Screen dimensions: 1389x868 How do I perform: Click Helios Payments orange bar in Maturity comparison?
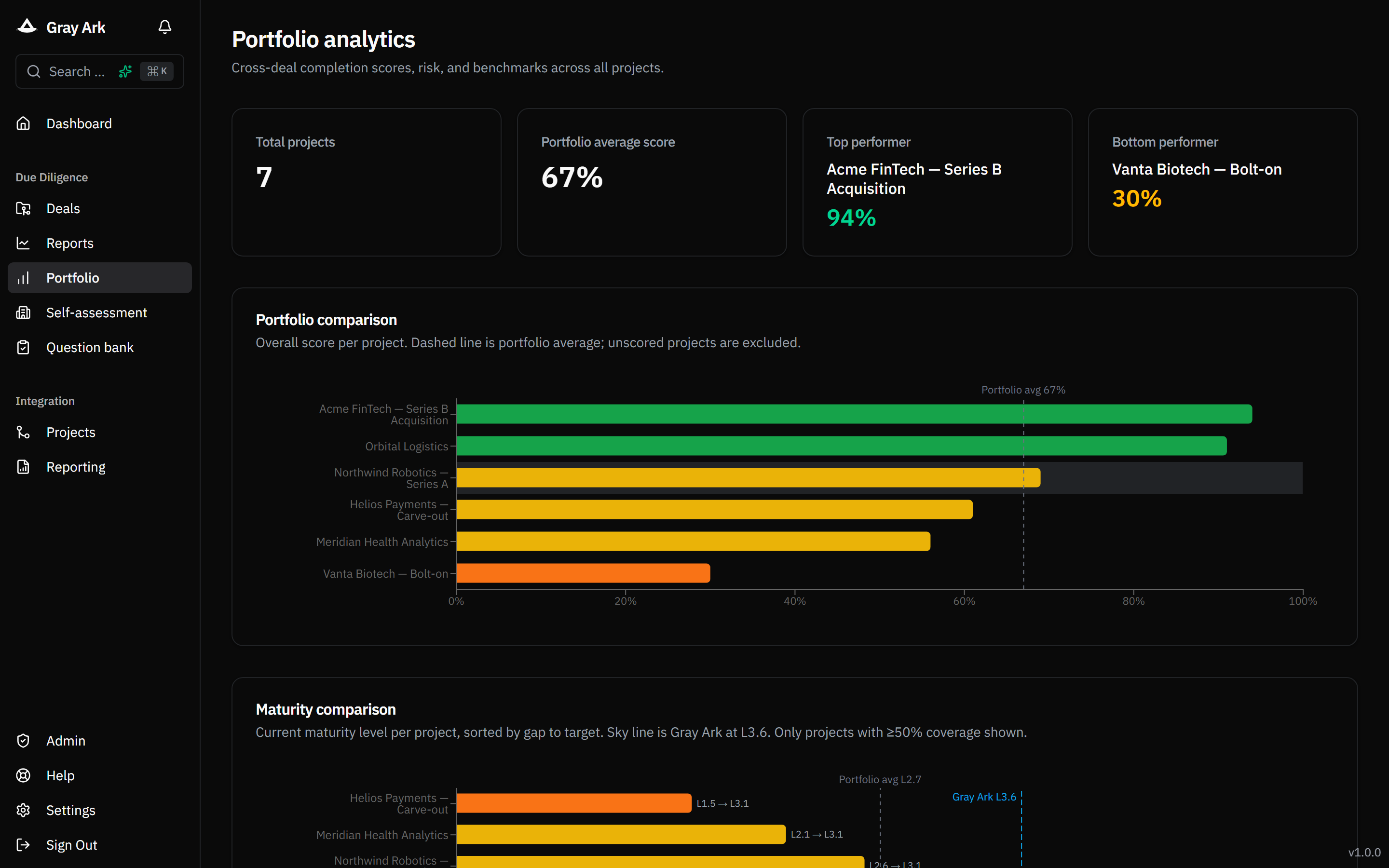click(574, 803)
